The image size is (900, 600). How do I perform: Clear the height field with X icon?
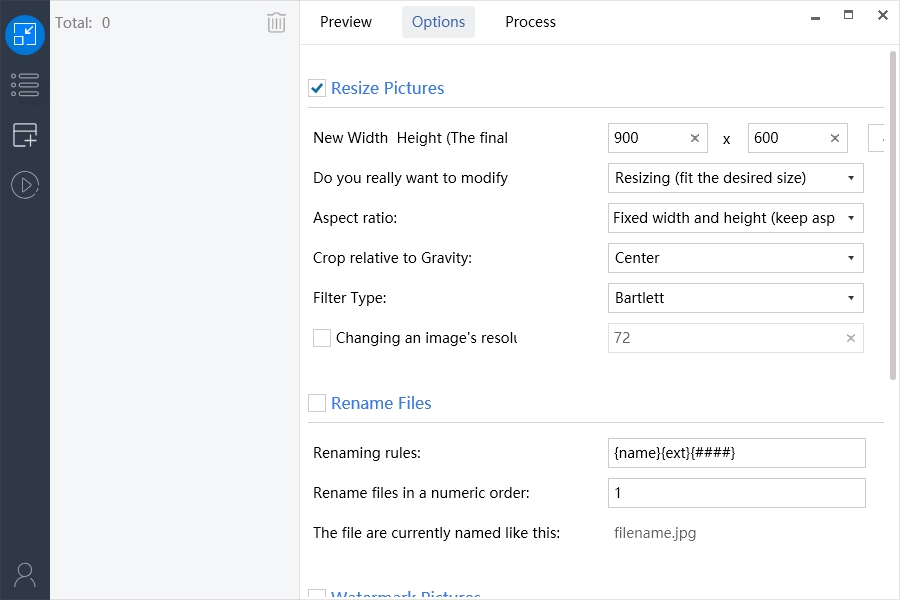point(835,138)
